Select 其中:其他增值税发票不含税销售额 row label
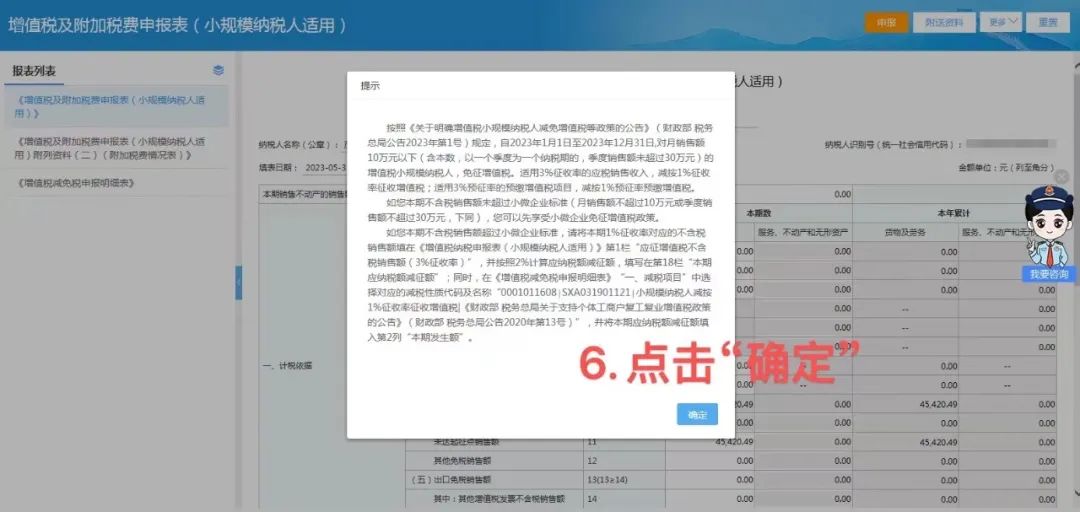The image size is (1080, 512). pos(498,498)
